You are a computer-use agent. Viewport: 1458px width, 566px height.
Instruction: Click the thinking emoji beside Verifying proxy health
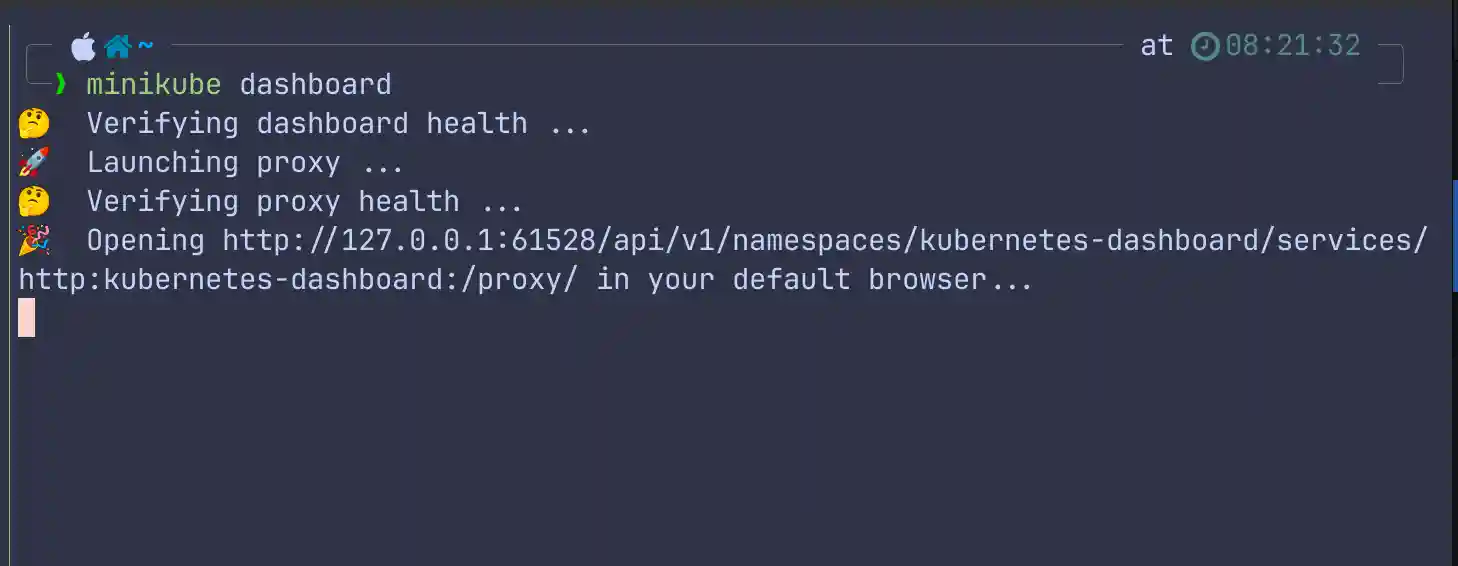point(33,201)
